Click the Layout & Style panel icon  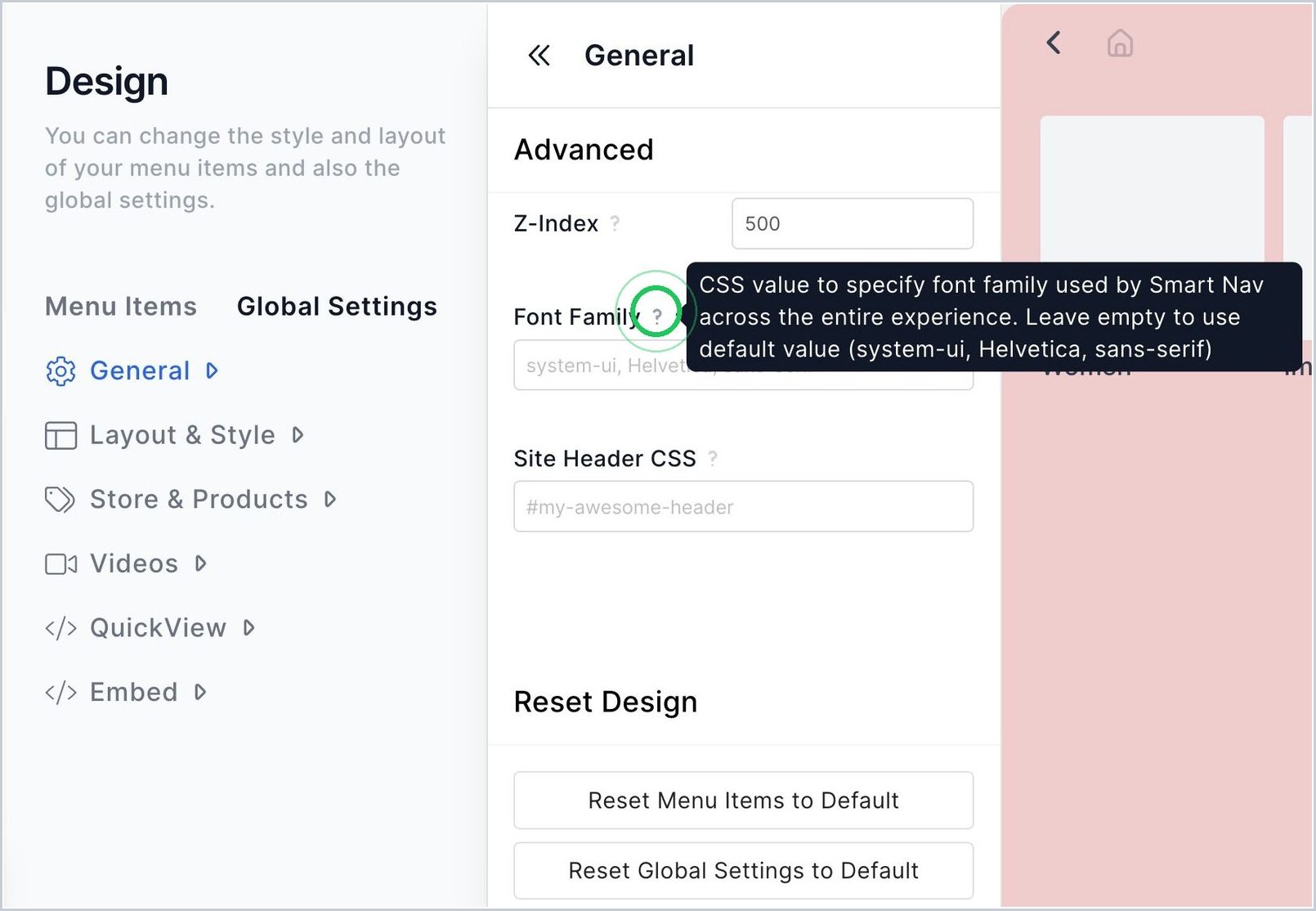tap(60, 436)
